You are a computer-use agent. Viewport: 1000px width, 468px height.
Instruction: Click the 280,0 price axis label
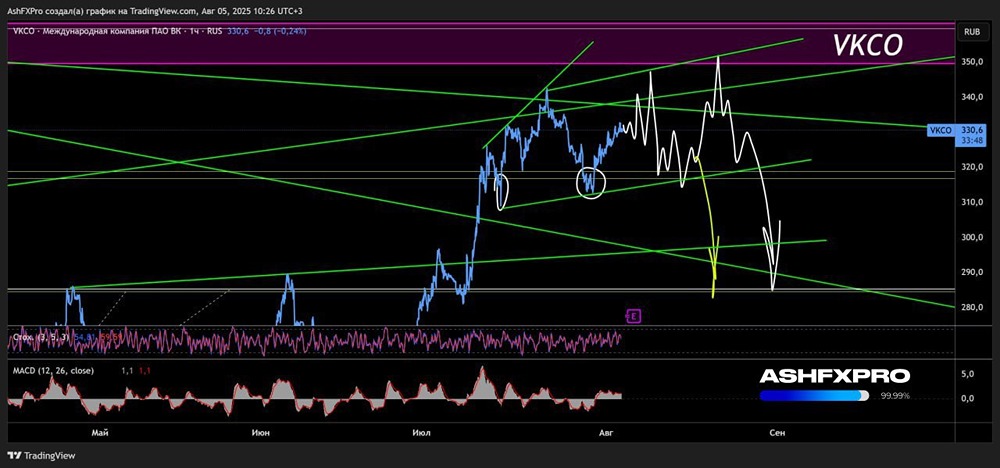click(x=972, y=307)
